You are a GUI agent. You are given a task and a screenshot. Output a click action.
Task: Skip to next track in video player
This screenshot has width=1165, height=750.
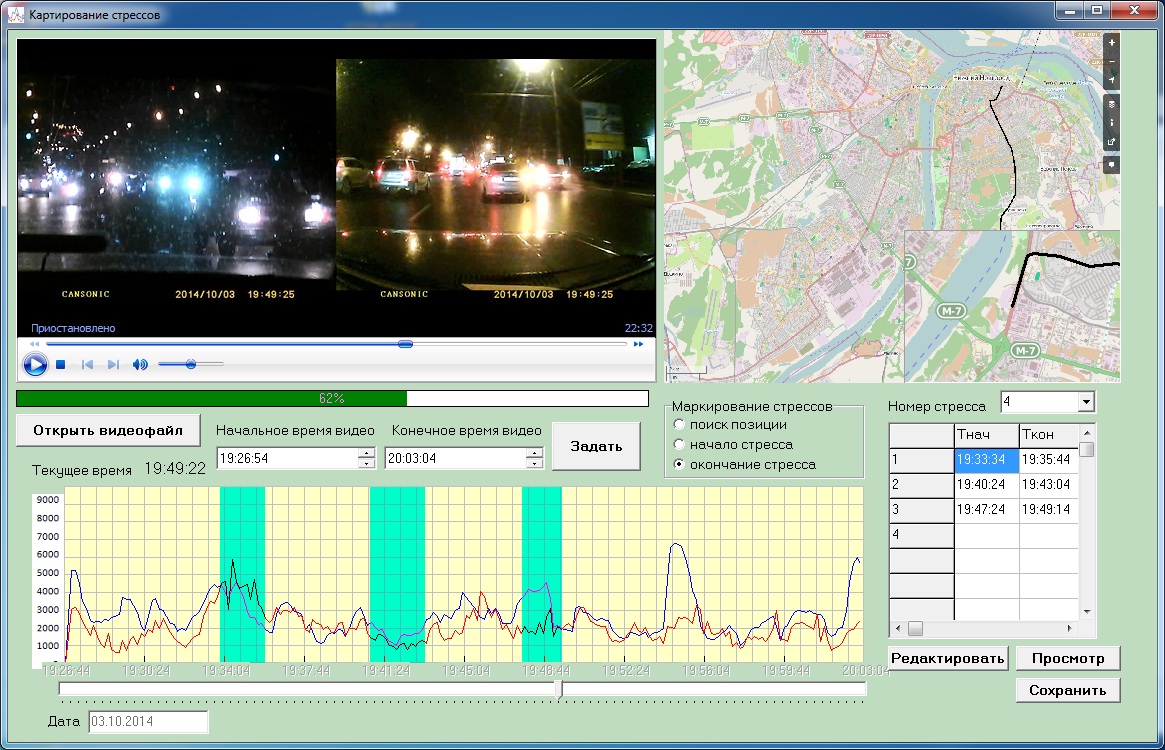point(113,365)
